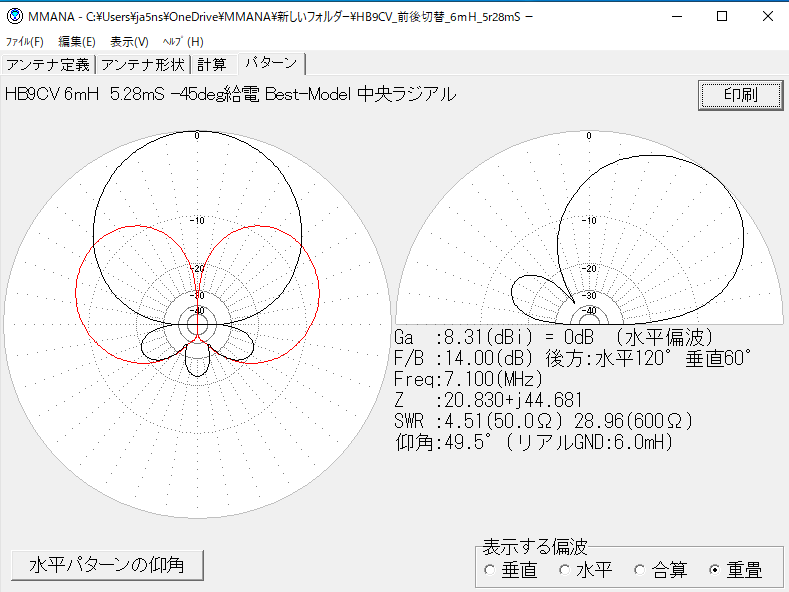789x592 pixels.
Task: Click the 仰角:49.5° elevation readout
Action: coord(534,442)
